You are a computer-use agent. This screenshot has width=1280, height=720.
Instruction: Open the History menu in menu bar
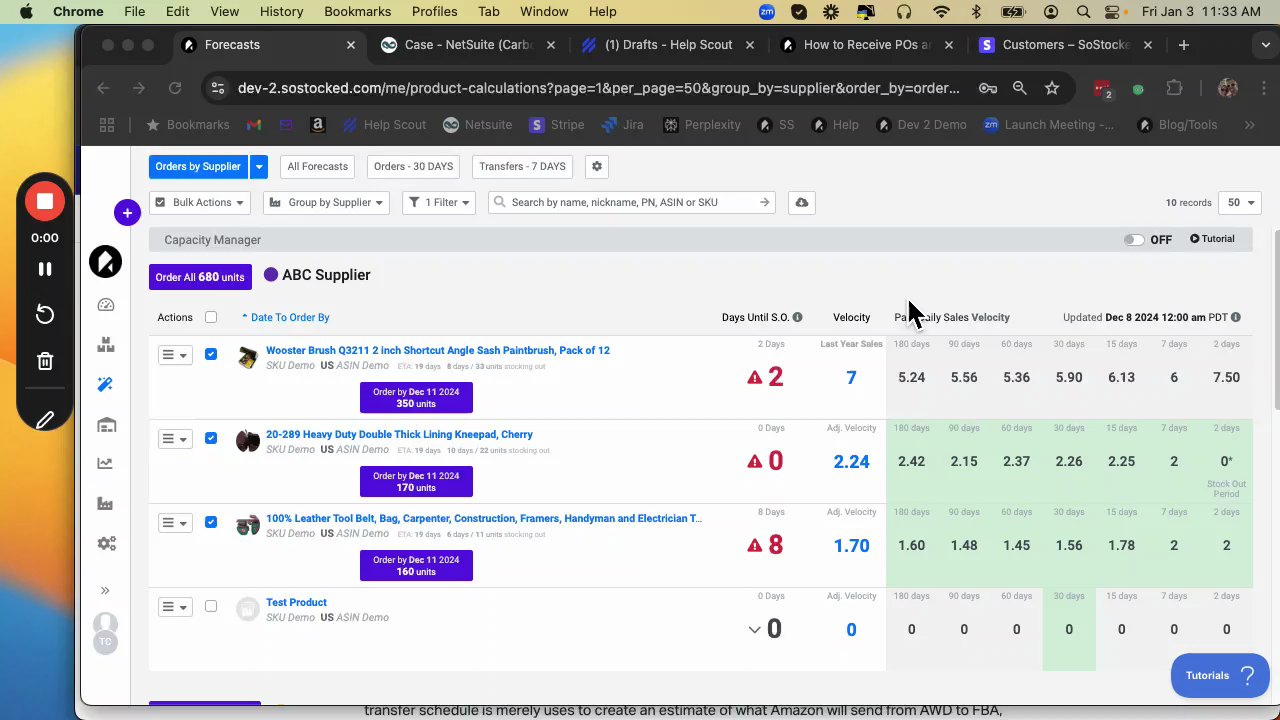coord(281,12)
